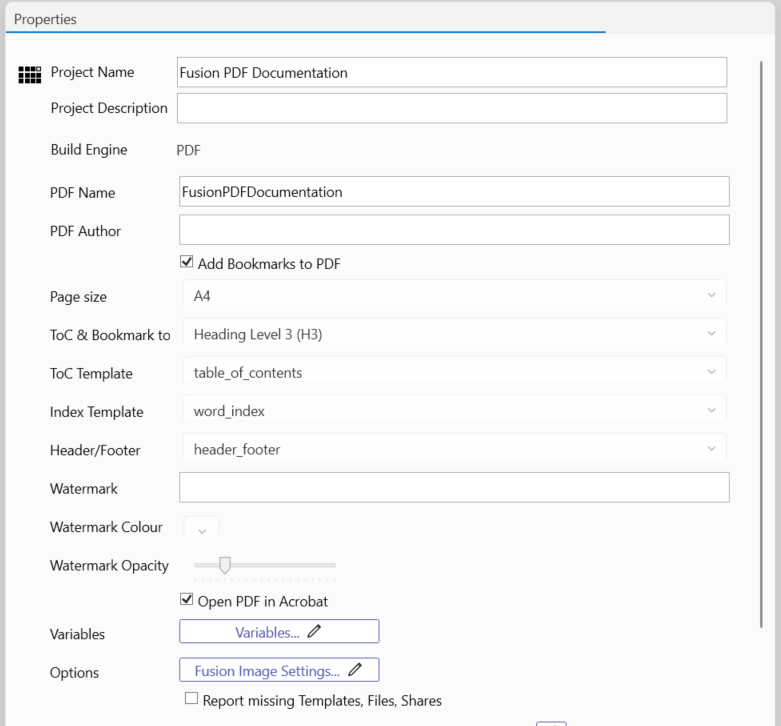Focus the PDF Author text field
The image size is (781, 726).
[x=454, y=230]
